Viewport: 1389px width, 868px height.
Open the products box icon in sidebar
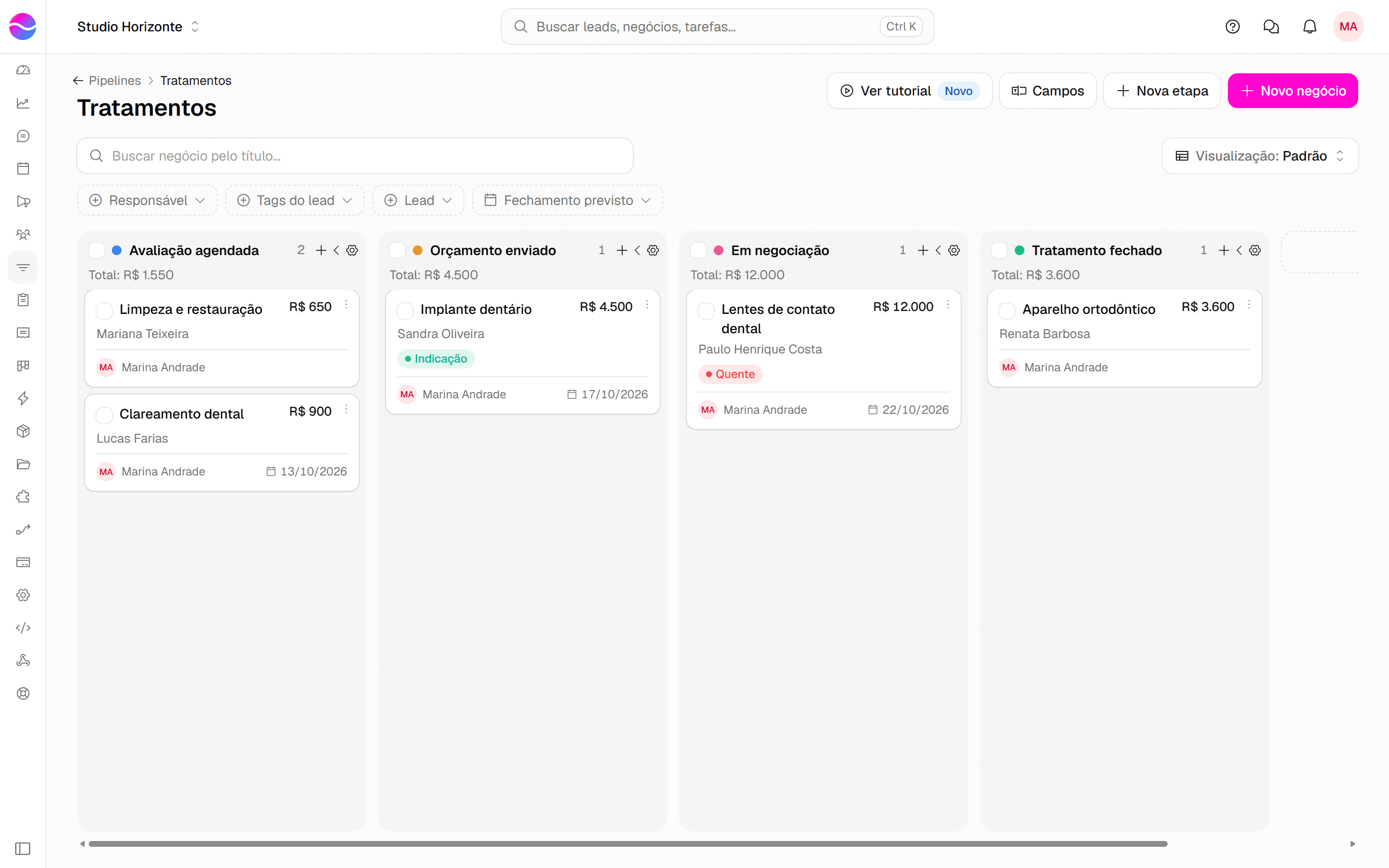click(x=23, y=431)
